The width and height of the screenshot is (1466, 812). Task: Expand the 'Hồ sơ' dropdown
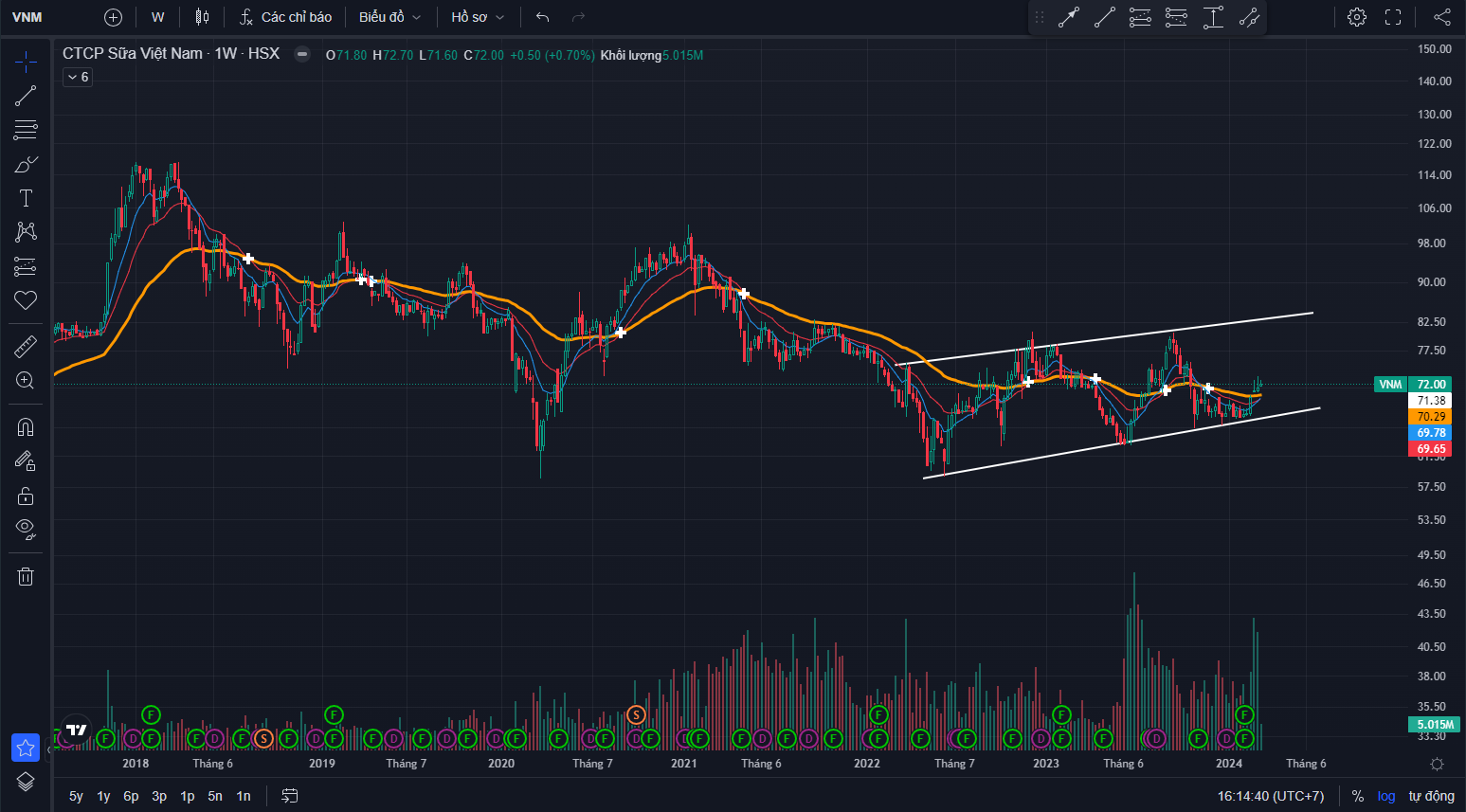point(478,17)
